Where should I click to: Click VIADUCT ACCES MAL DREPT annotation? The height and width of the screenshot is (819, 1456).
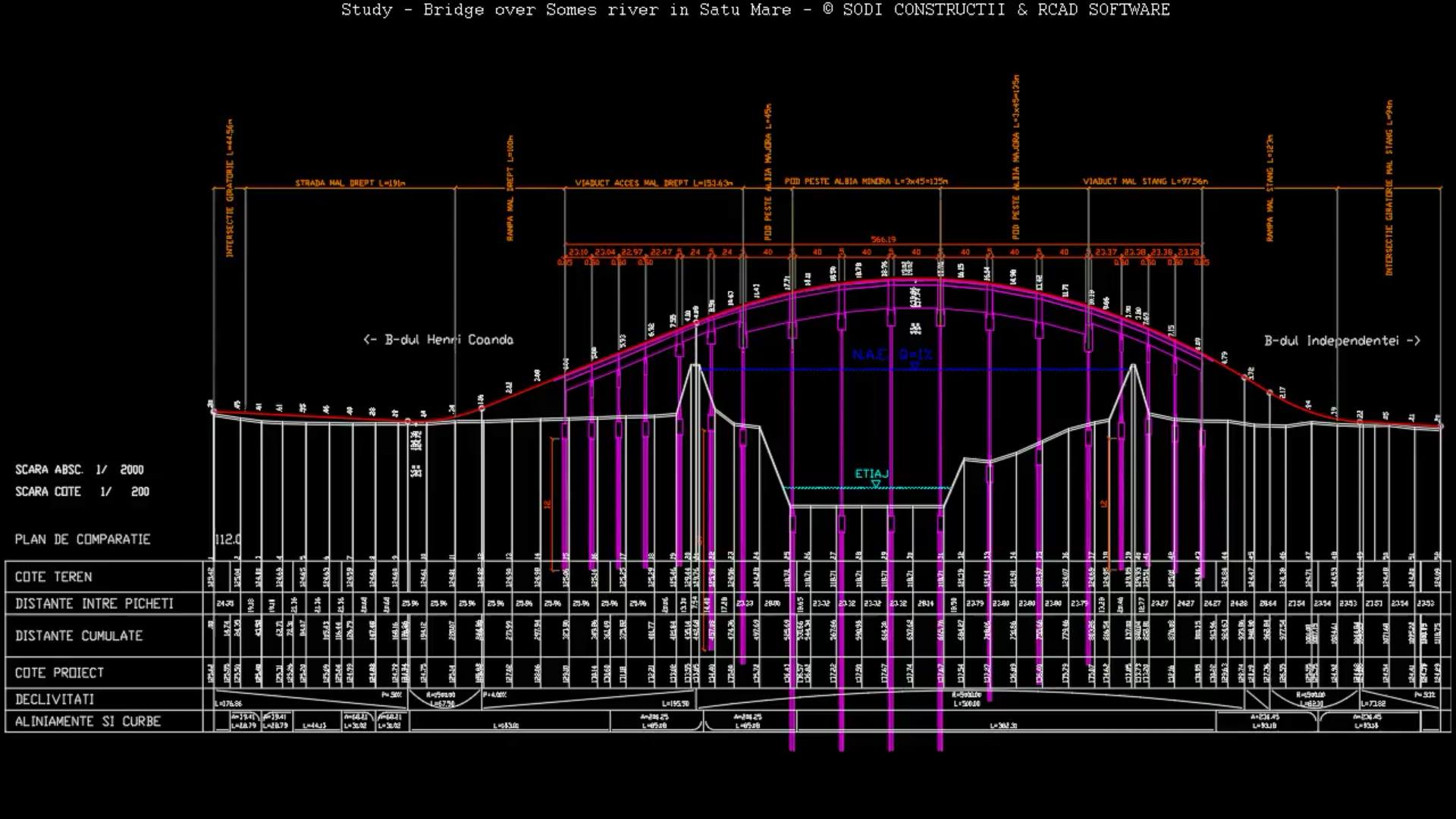pos(654,183)
